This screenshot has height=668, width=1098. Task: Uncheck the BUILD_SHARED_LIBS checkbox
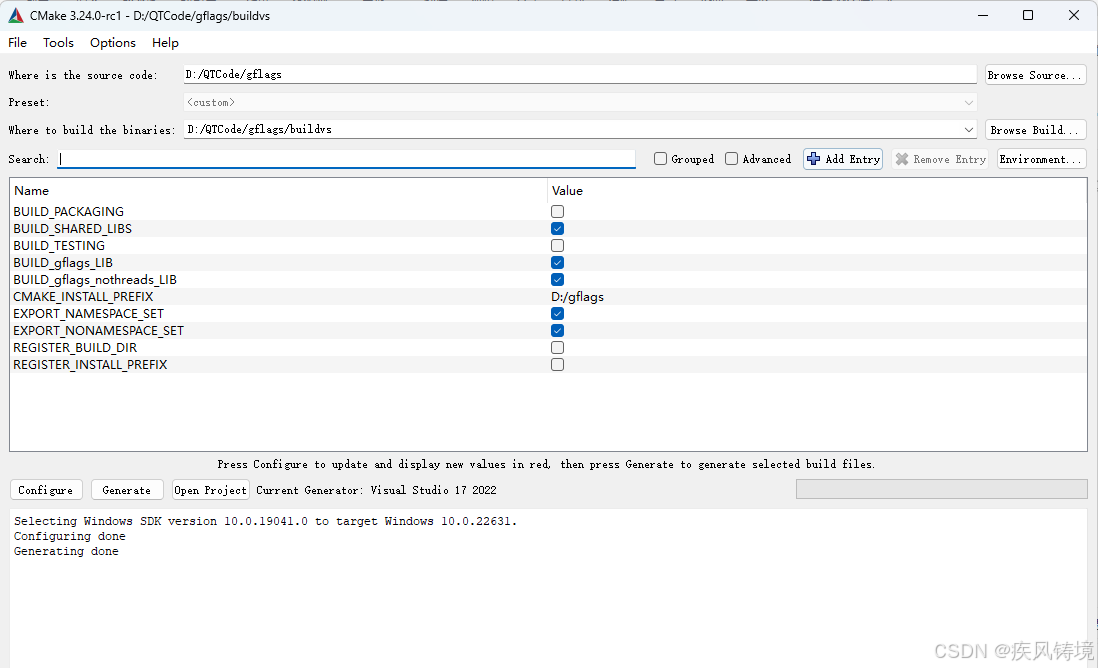(557, 228)
